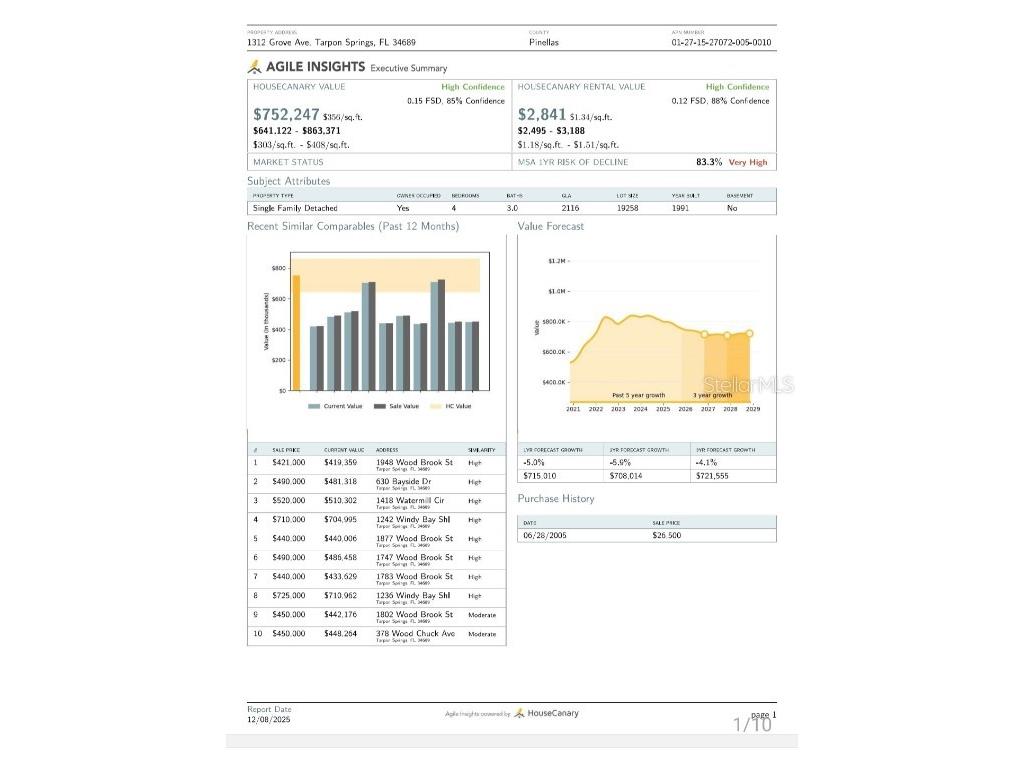1024x768 pixels.
Task: Click the Similarity column header
Action: tap(481, 450)
